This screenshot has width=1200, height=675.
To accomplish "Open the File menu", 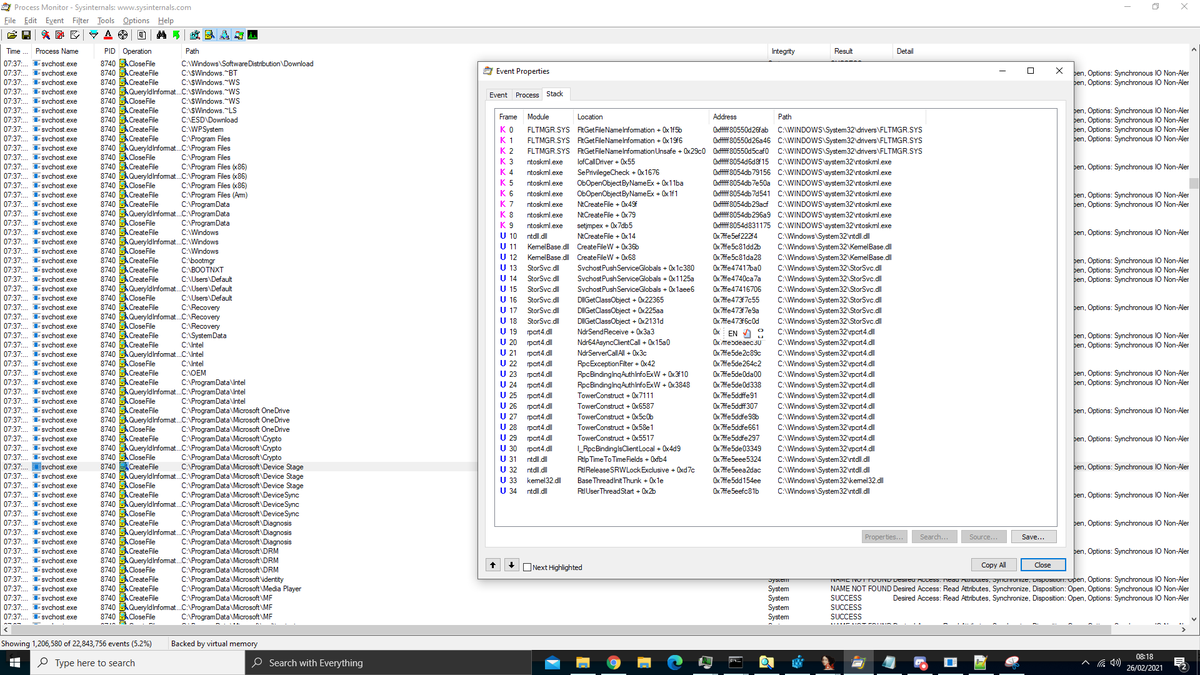I will [9, 20].
